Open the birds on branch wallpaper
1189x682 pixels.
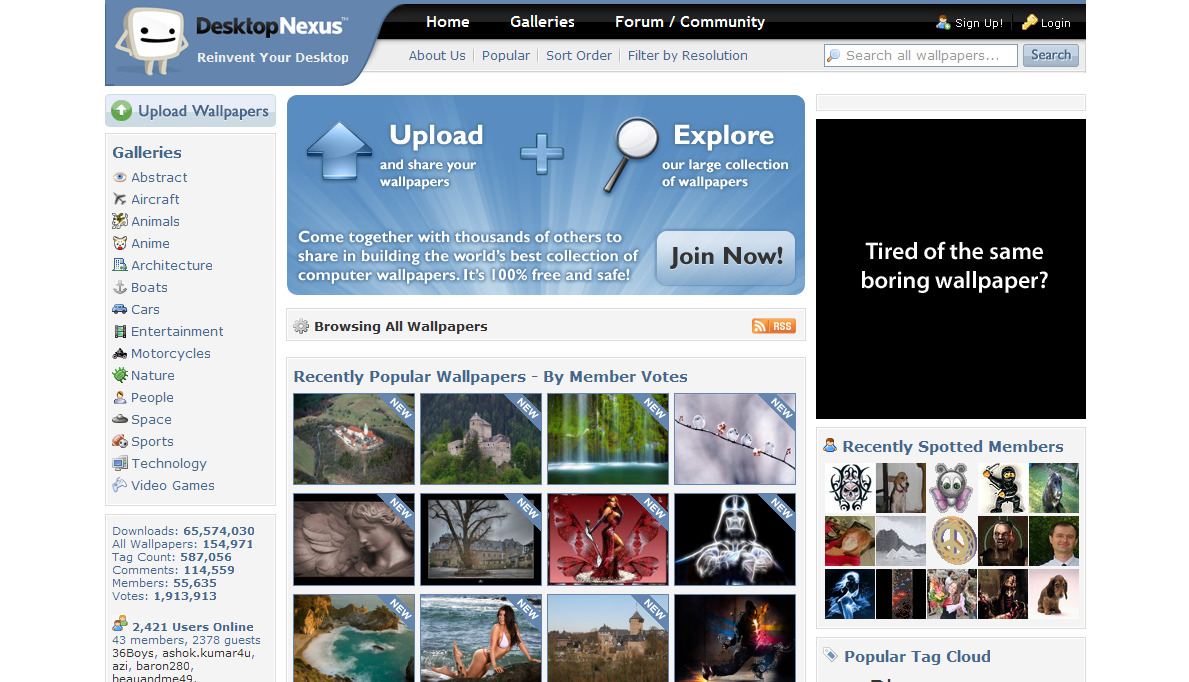coord(735,438)
